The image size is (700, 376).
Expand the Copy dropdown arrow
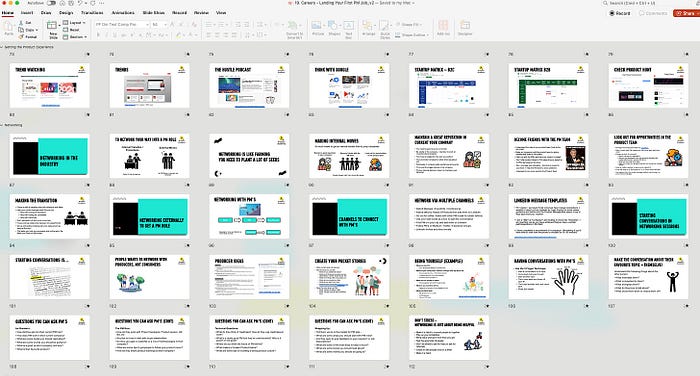36,30
